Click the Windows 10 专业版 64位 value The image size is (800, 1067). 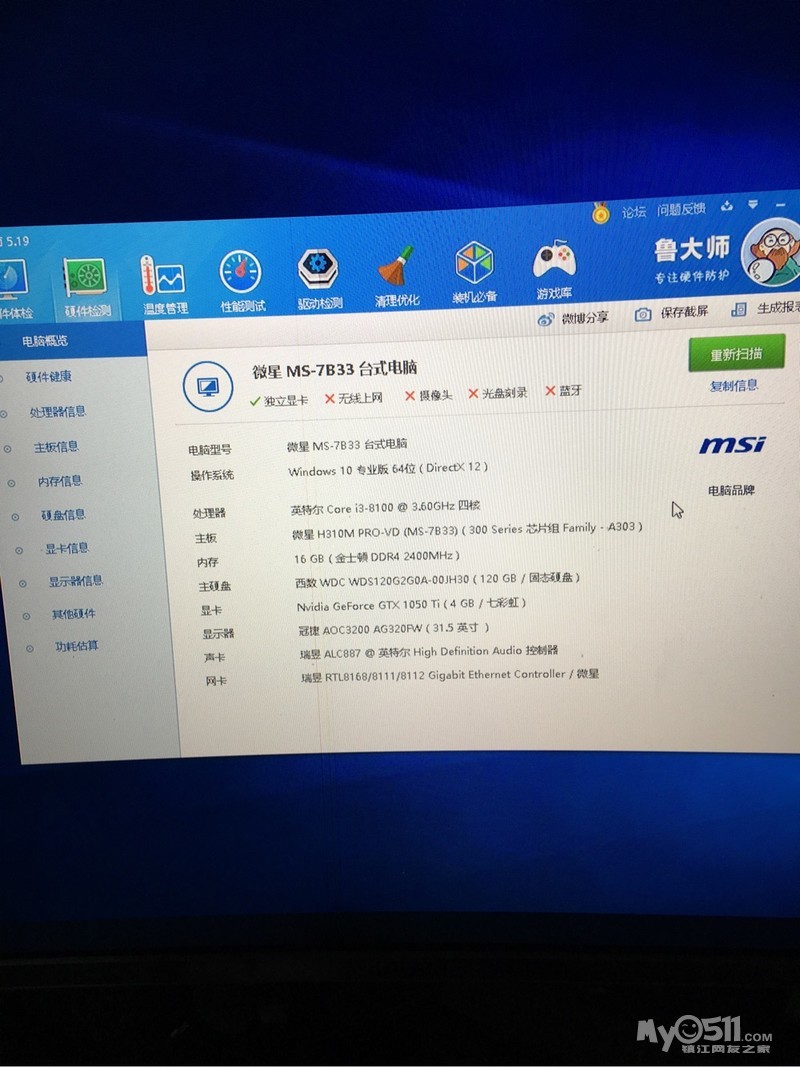point(388,469)
